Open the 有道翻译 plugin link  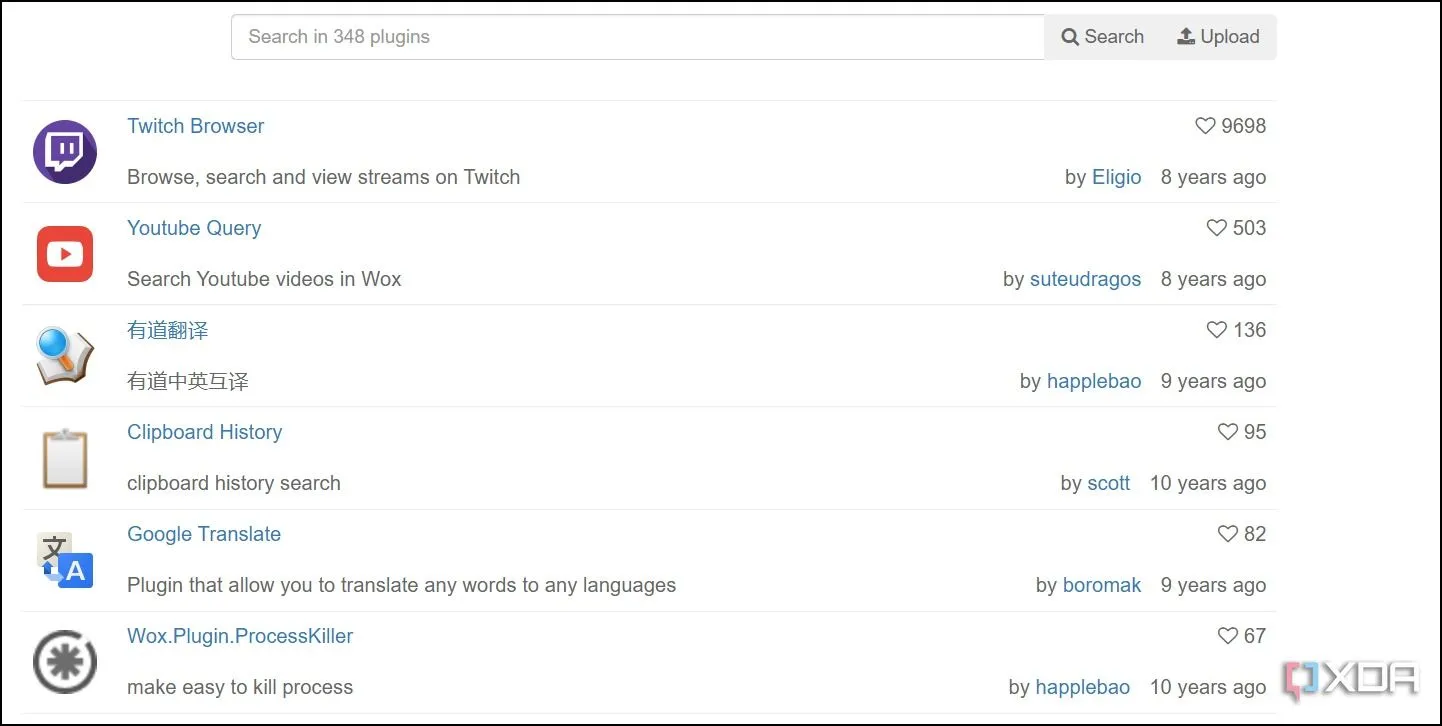168,330
